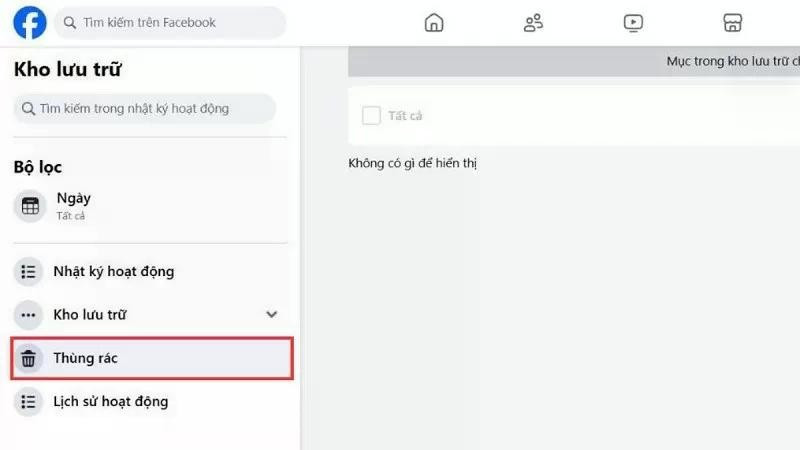
Task: Click the list icon beside Lịch sử hoạt động
Action: (x=29, y=402)
